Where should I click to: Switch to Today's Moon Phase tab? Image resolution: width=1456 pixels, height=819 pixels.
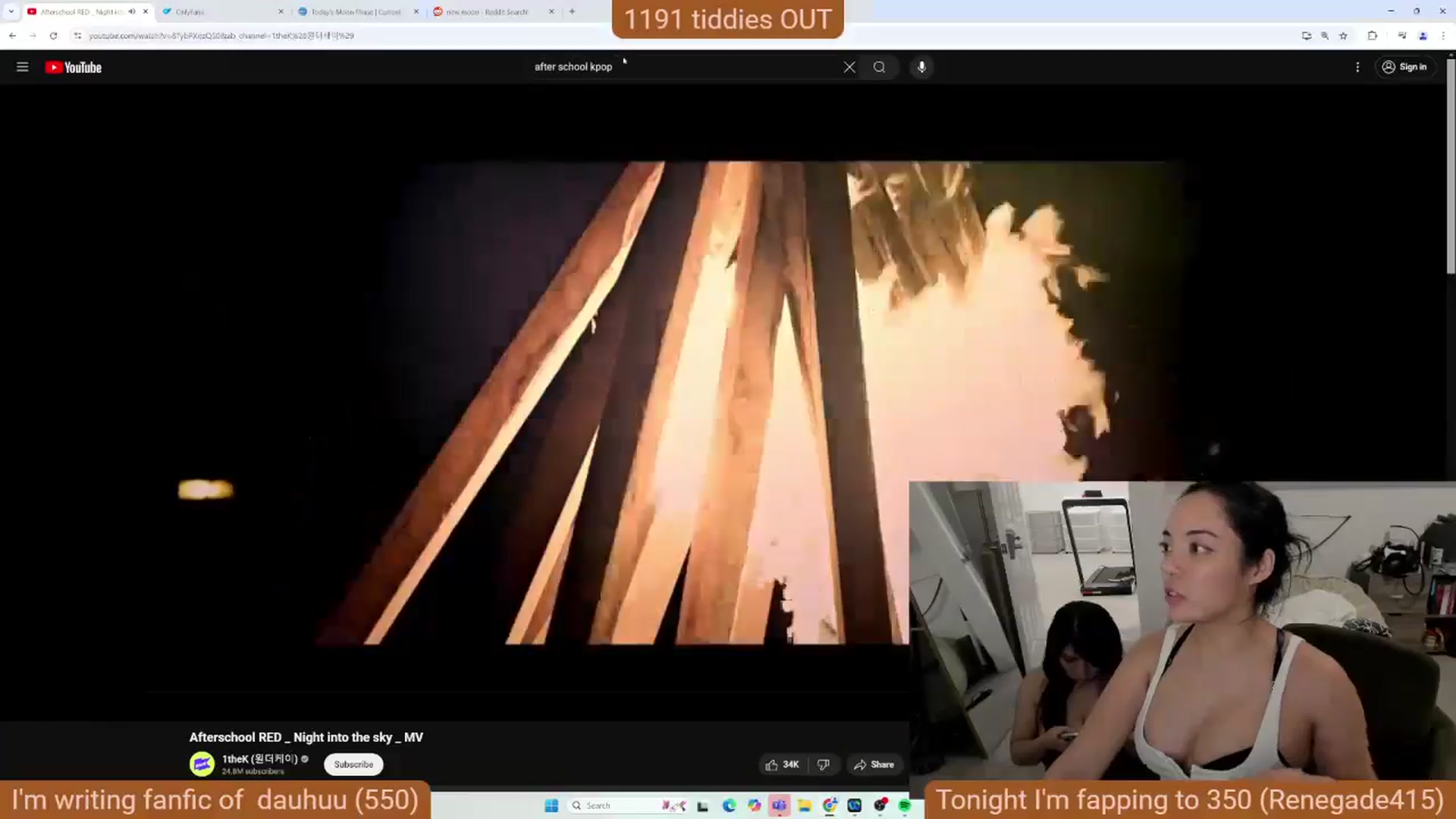[355, 11]
